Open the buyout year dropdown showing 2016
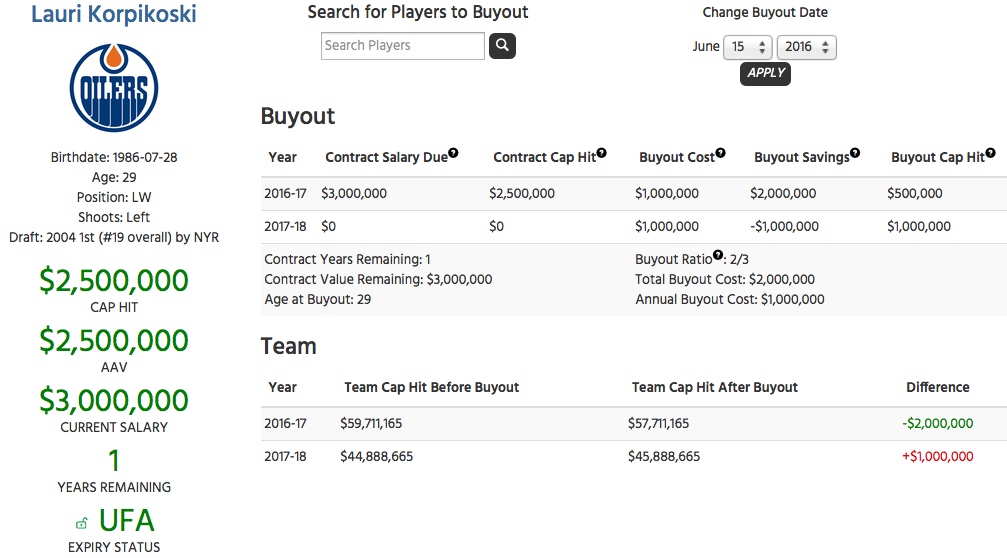 point(807,47)
